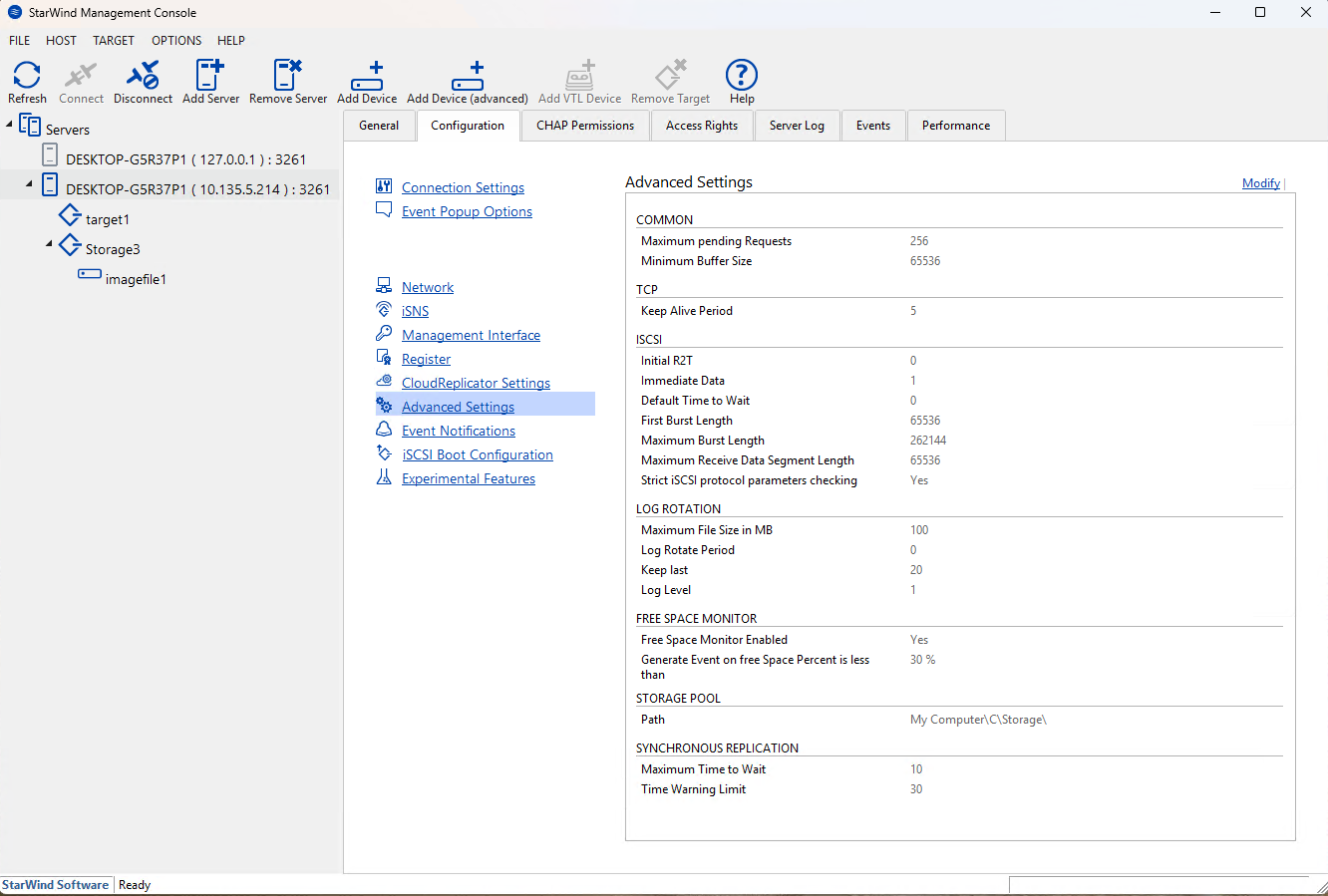1328x896 pixels.
Task: Click the Add Device toolbar icon
Action: point(367,76)
